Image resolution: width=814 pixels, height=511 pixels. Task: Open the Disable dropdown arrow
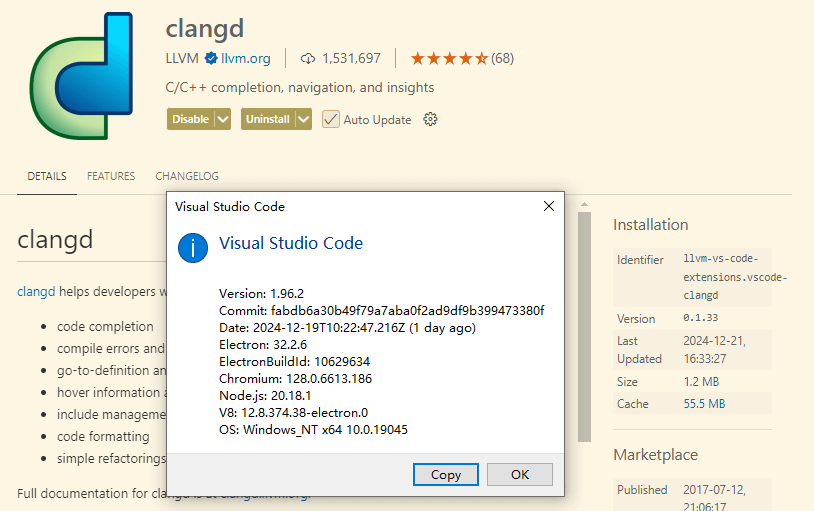pyautogui.click(x=223, y=119)
